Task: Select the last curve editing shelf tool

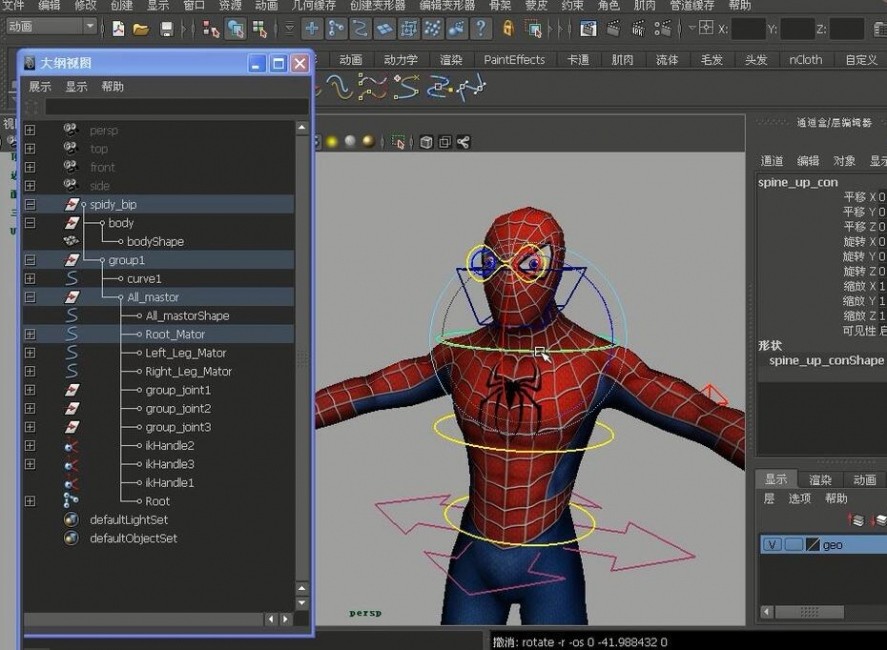Action: pos(472,88)
